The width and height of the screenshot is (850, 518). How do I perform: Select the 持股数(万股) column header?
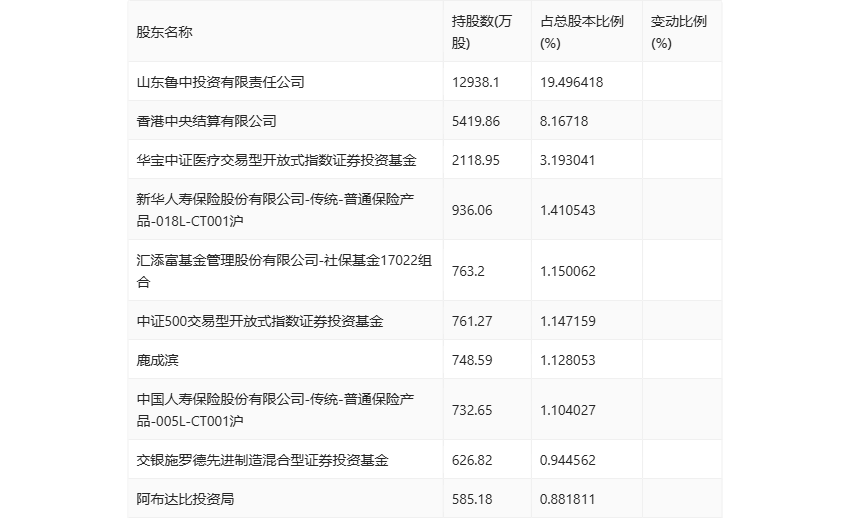(x=481, y=32)
